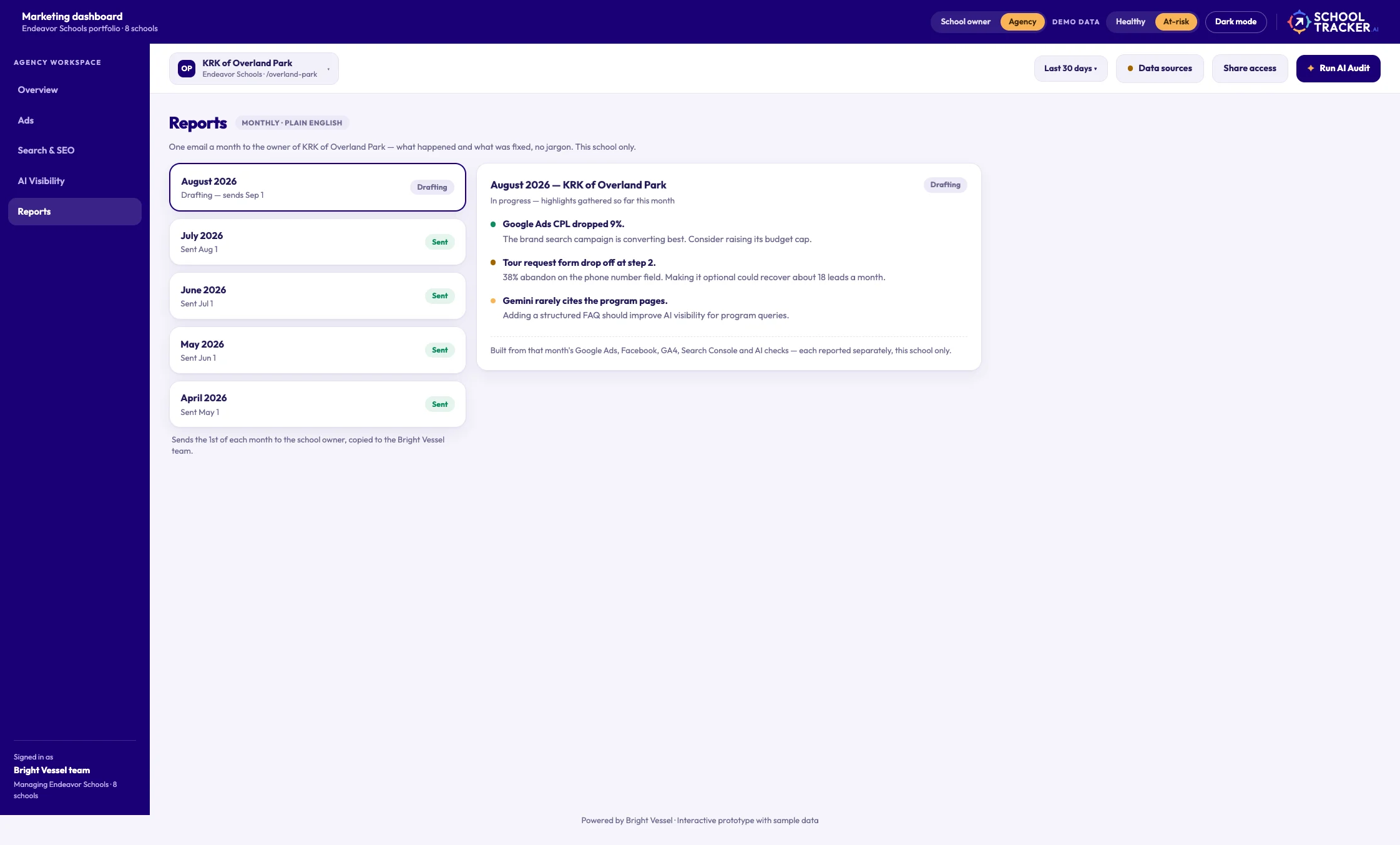Image resolution: width=1400 pixels, height=845 pixels.
Task: Open the KRK of Overland Park school selector
Action: coord(254,69)
